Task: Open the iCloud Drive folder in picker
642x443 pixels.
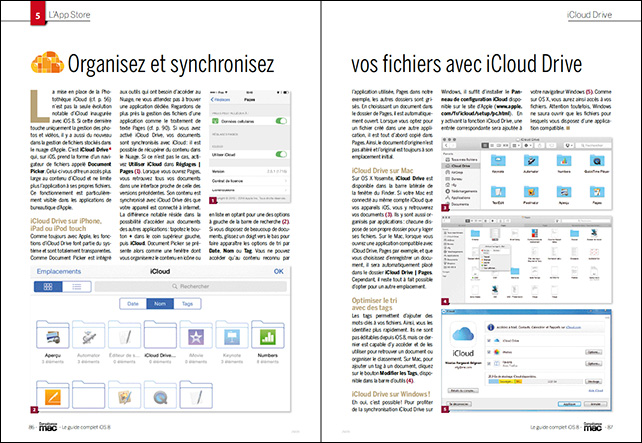Action: (x=160, y=334)
